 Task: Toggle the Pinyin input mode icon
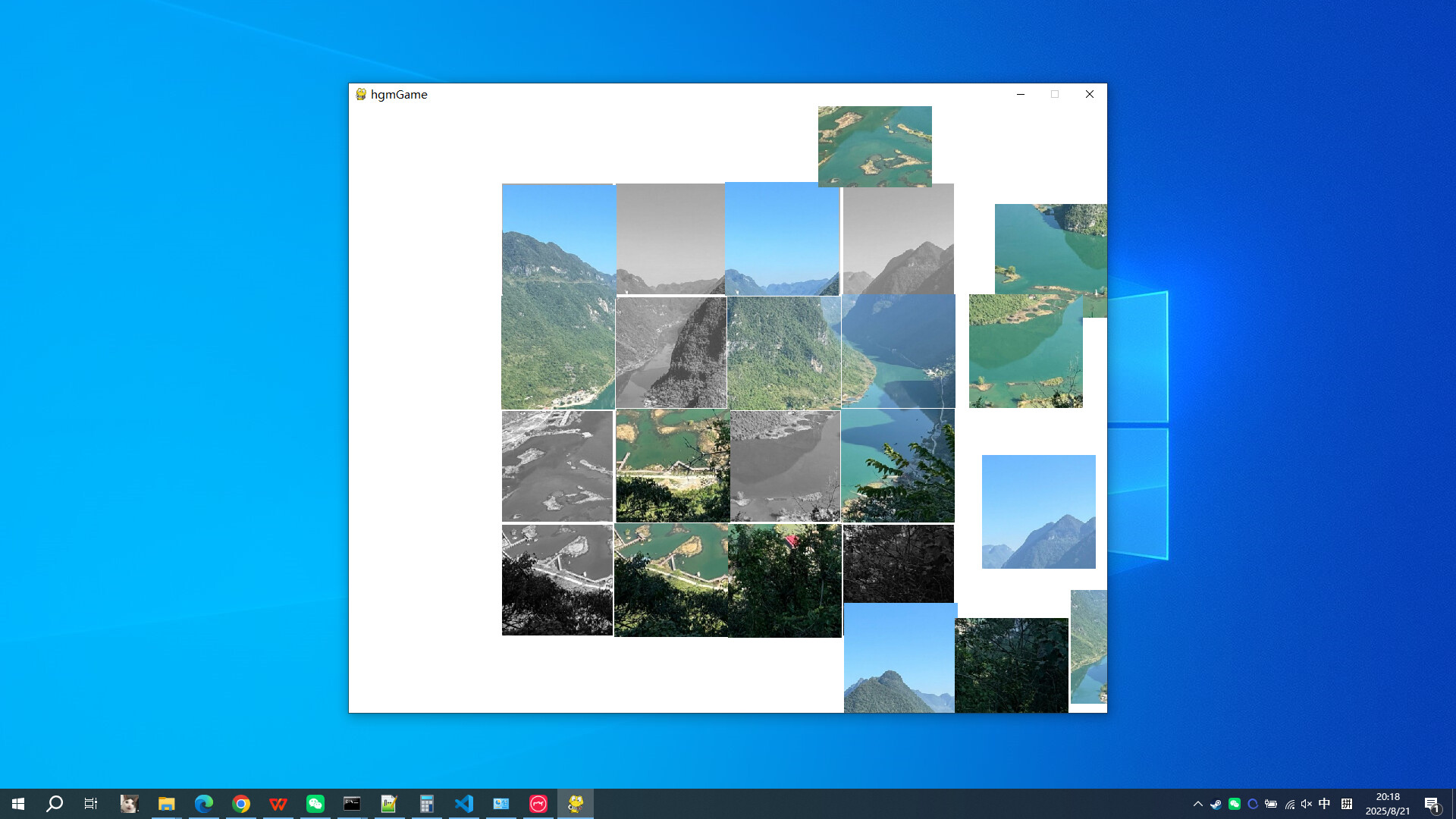click(1347, 803)
